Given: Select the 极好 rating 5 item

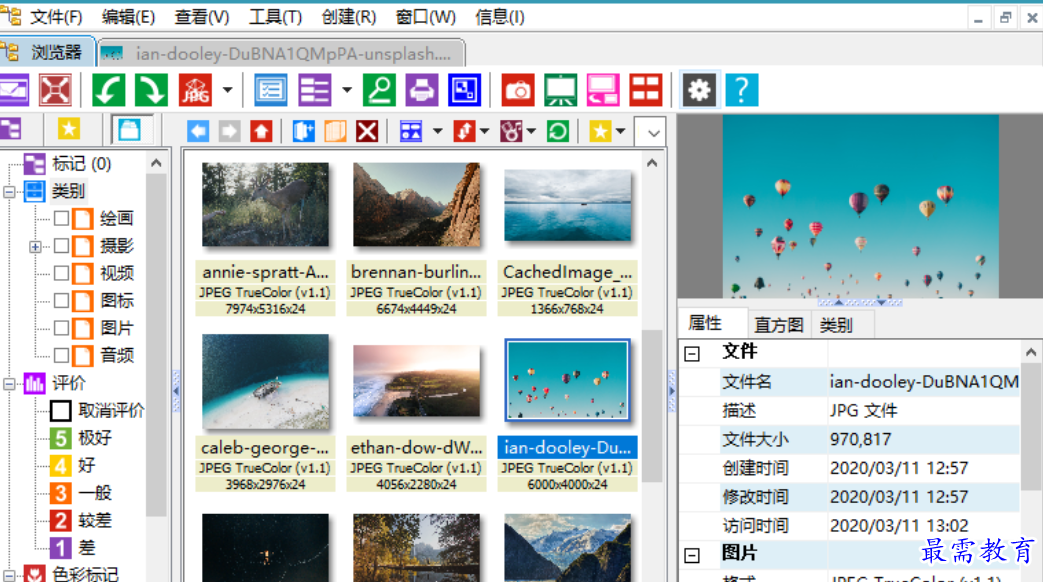Looking at the screenshot, I should [x=80, y=438].
